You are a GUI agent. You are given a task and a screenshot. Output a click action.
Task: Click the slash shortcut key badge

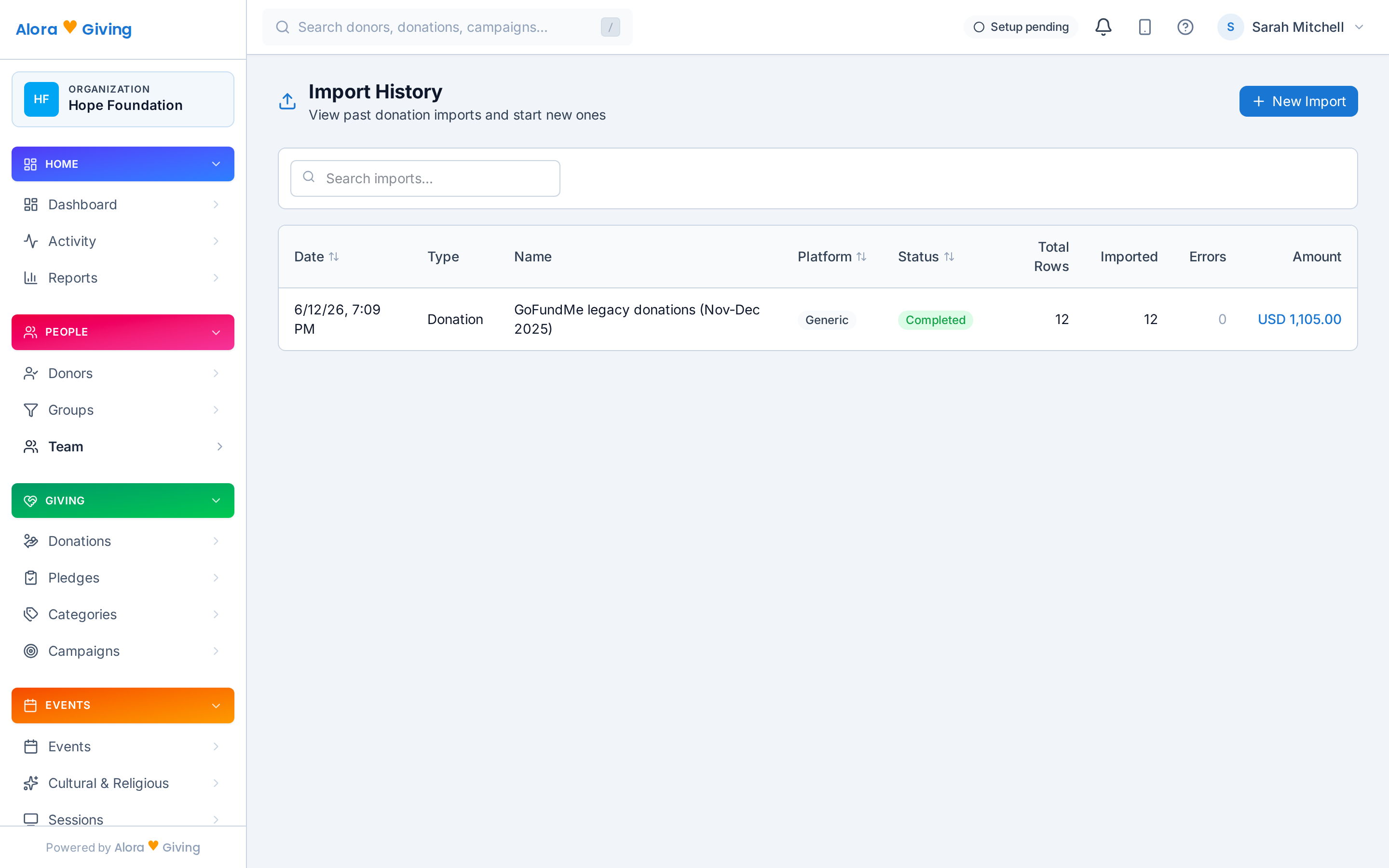click(x=610, y=27)
